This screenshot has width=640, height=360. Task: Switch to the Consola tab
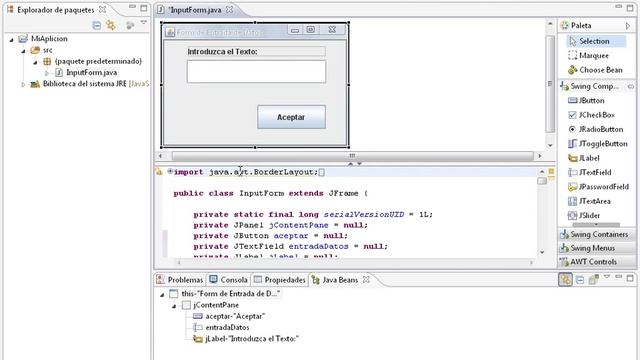click(229, 280)
